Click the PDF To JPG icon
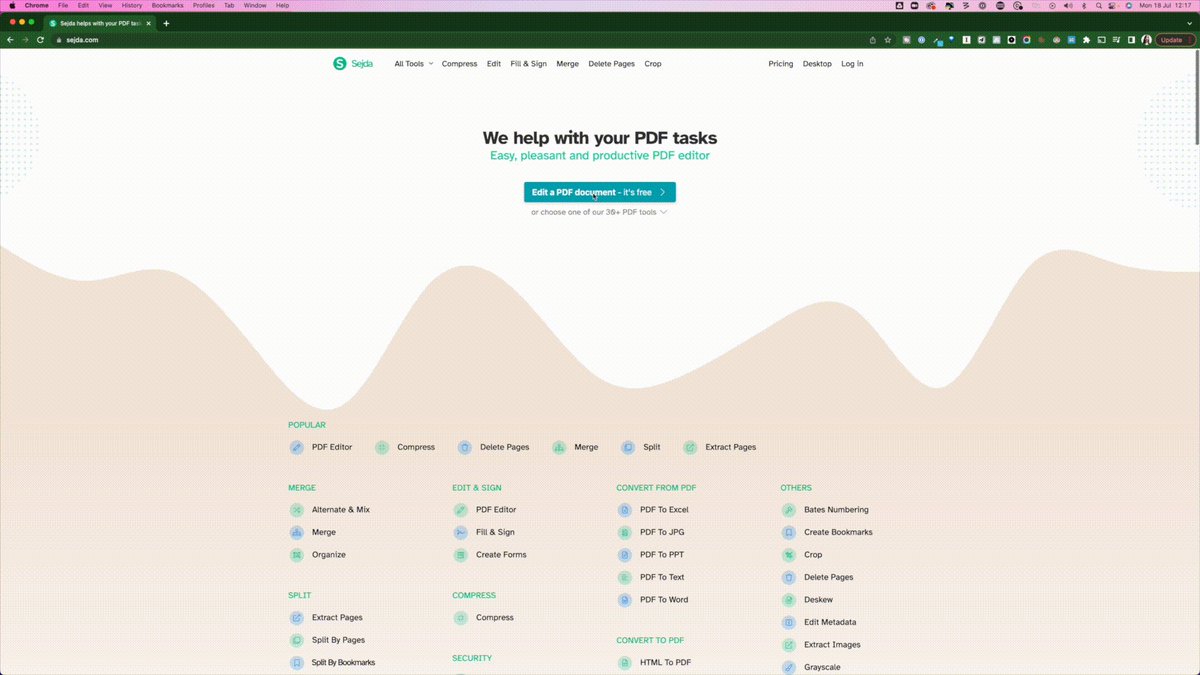 point(625,533)
